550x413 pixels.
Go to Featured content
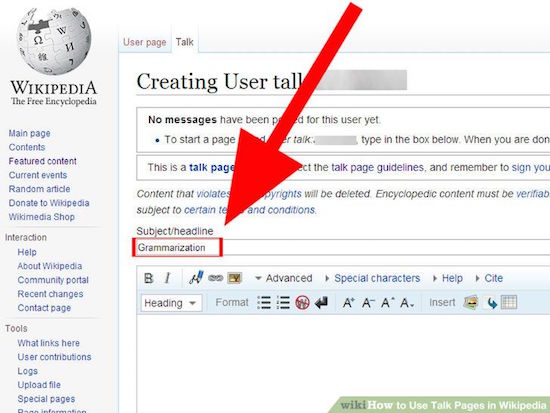click(x=42, y=161)
